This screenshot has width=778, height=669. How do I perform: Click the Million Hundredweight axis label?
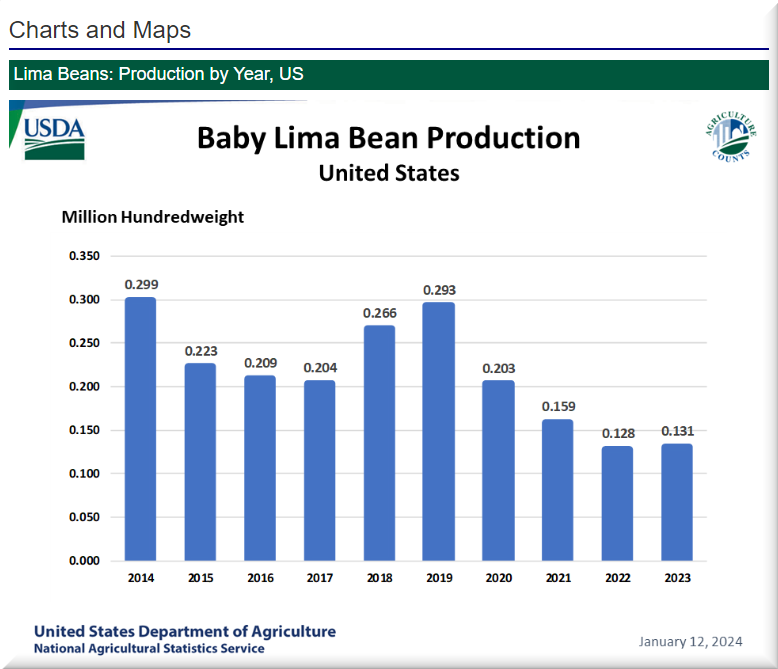152,217
